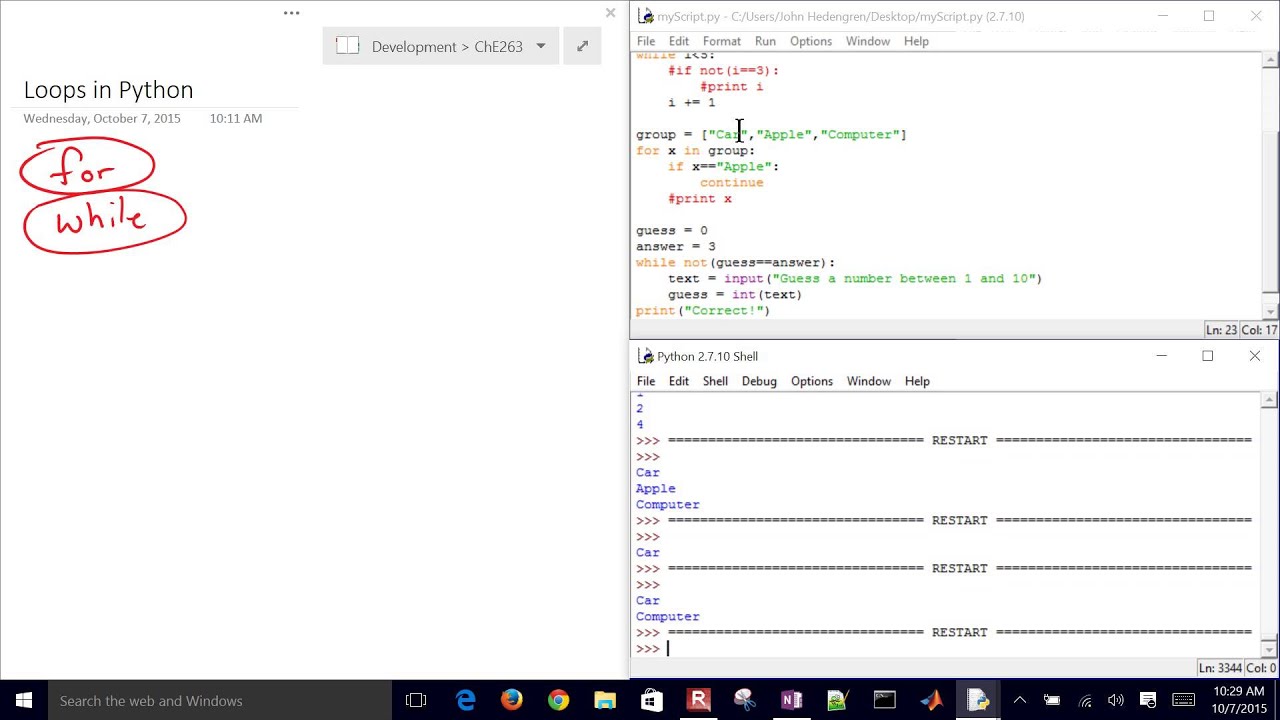Place cursor on the 'answer = 3' line
The width and height of the screenshot is (1280, 720).
pyautogui.click(x=676, y=246)
